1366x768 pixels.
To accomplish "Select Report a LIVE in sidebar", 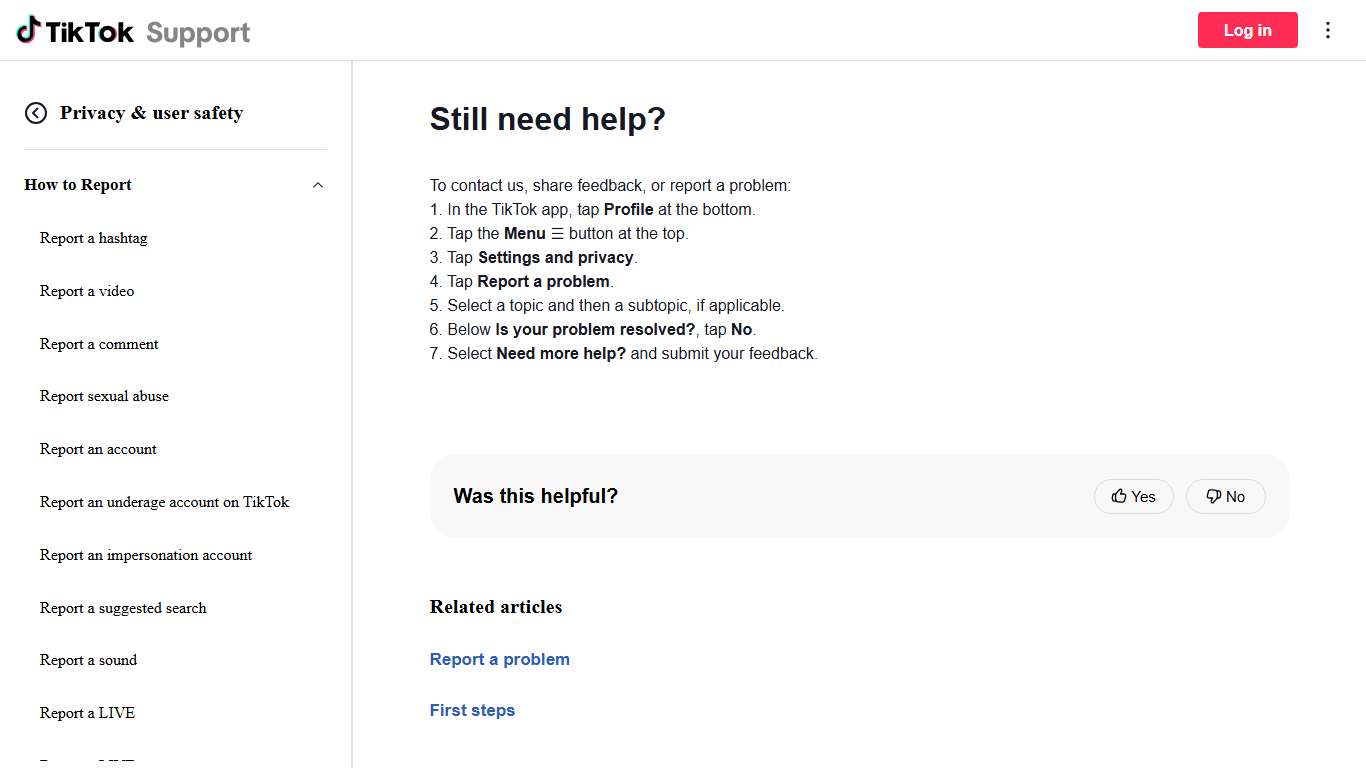I will (87, 713).
